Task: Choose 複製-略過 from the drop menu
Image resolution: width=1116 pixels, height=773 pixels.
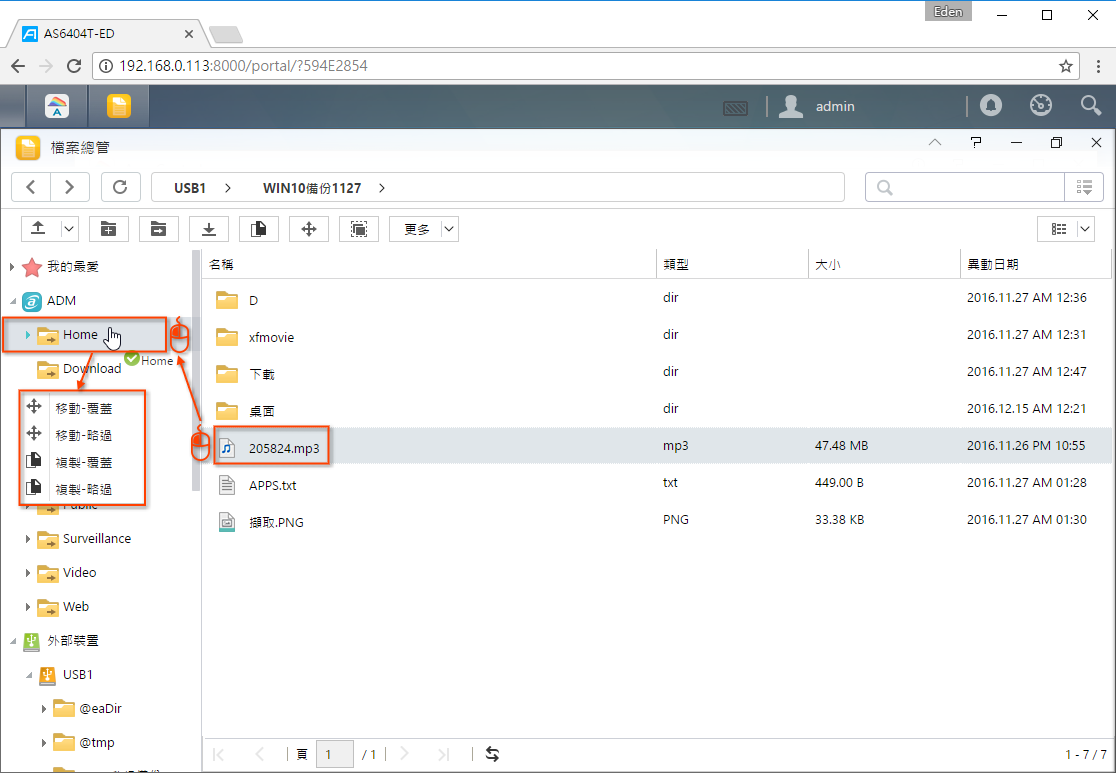Action: [x=83, y=489]
